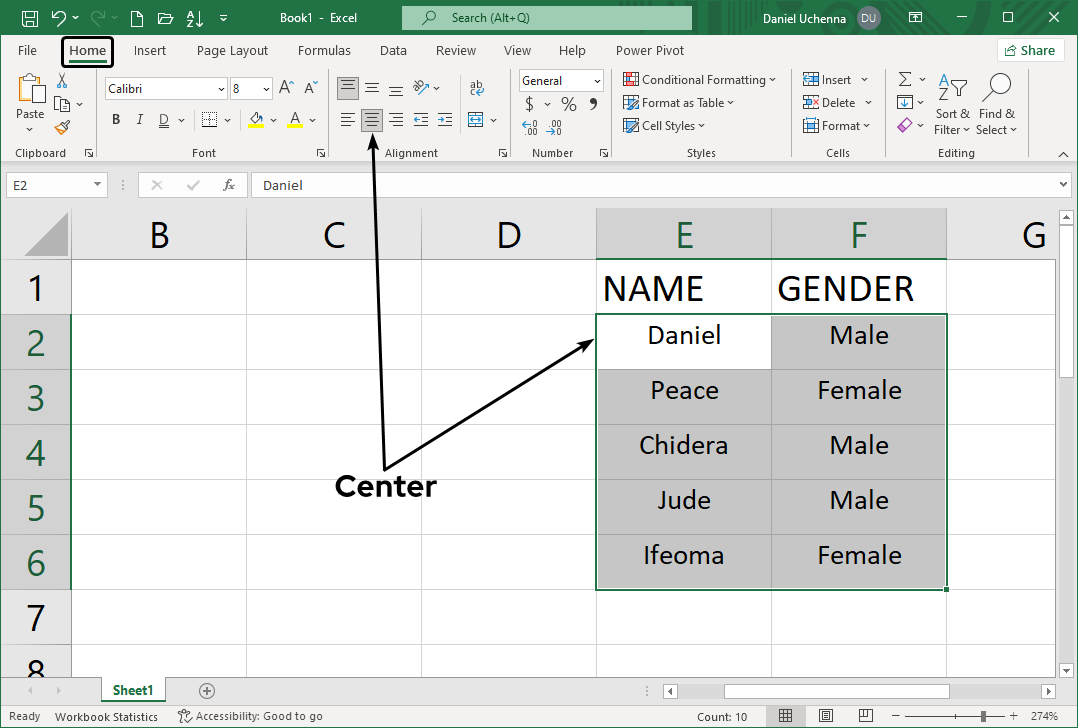Click the zoom slider in status bar
The width and height of the screenshot is (1078, 728).
(x=983, y=716)
